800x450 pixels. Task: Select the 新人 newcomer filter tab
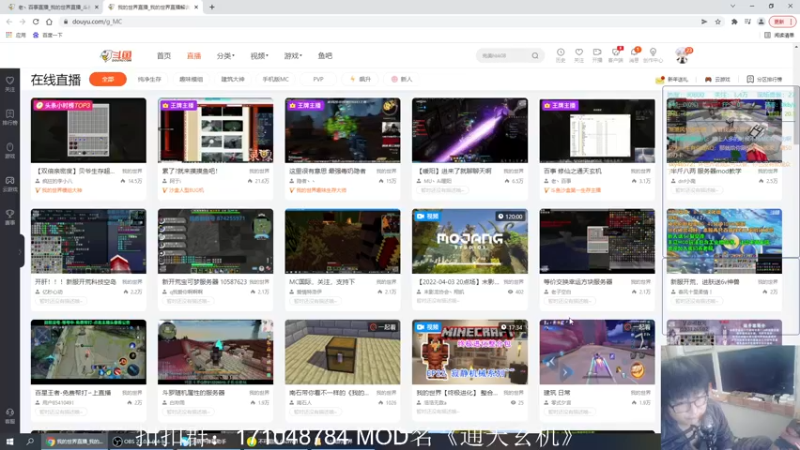[x=402, y=79]
